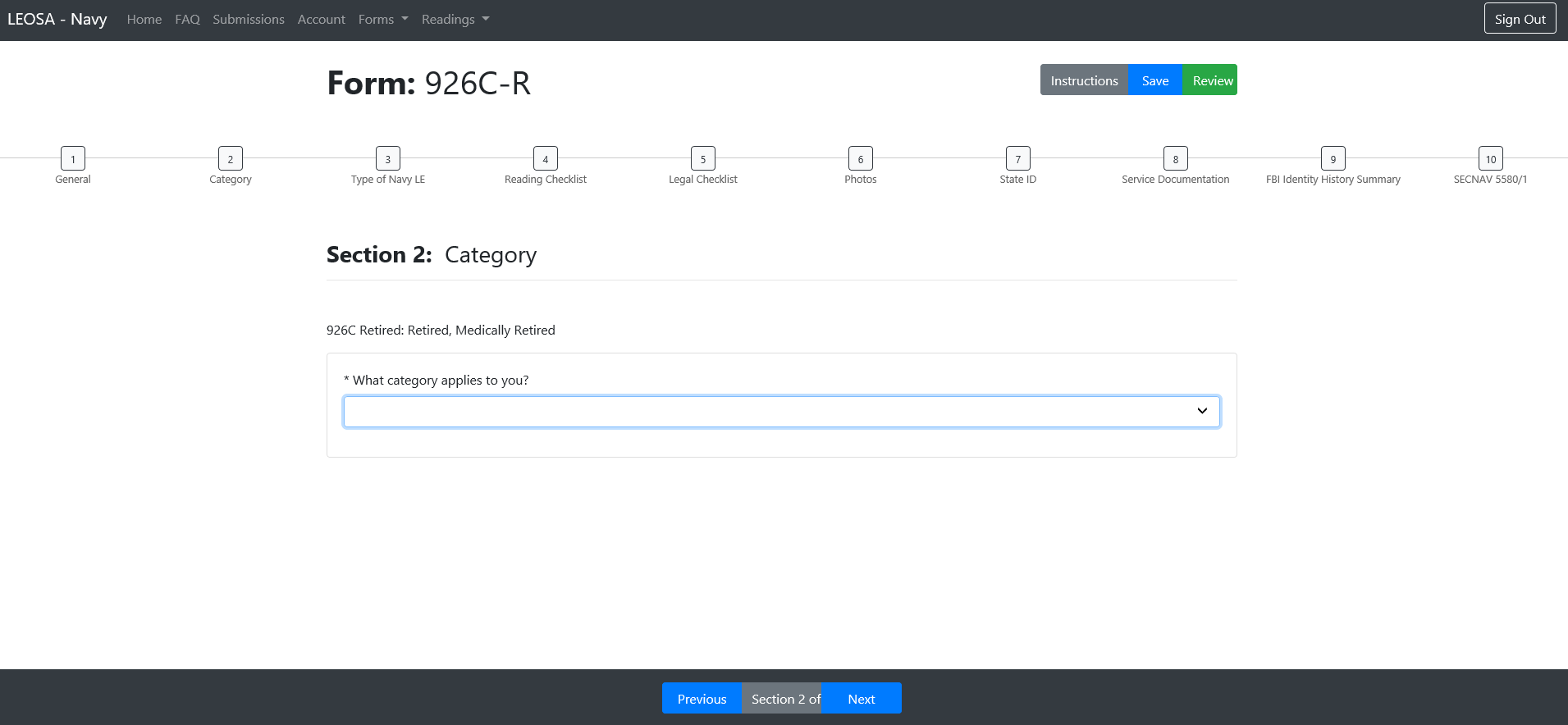Image resolution: width=1568 pixels, height=725 pixels.
Task: Click the Save button
Action: tap(1155, 80)
